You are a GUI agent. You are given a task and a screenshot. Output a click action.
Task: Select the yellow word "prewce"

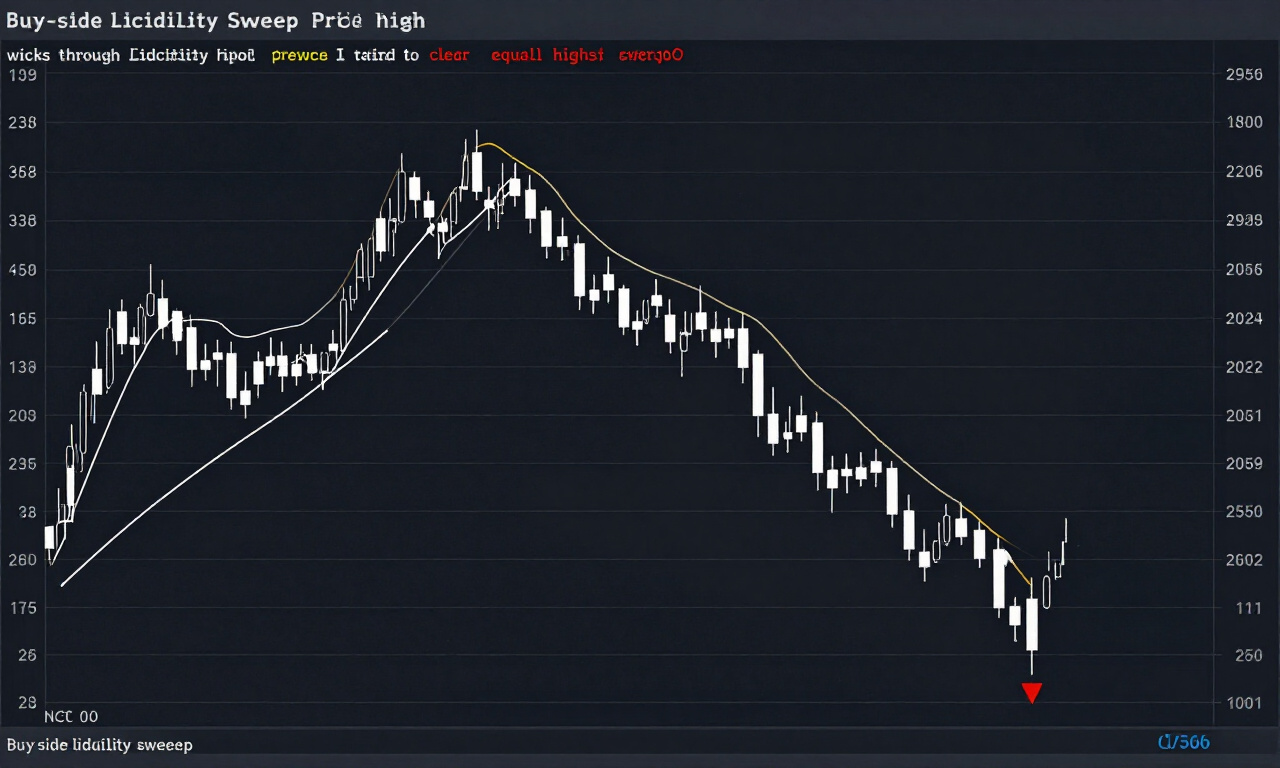[299, 55]
